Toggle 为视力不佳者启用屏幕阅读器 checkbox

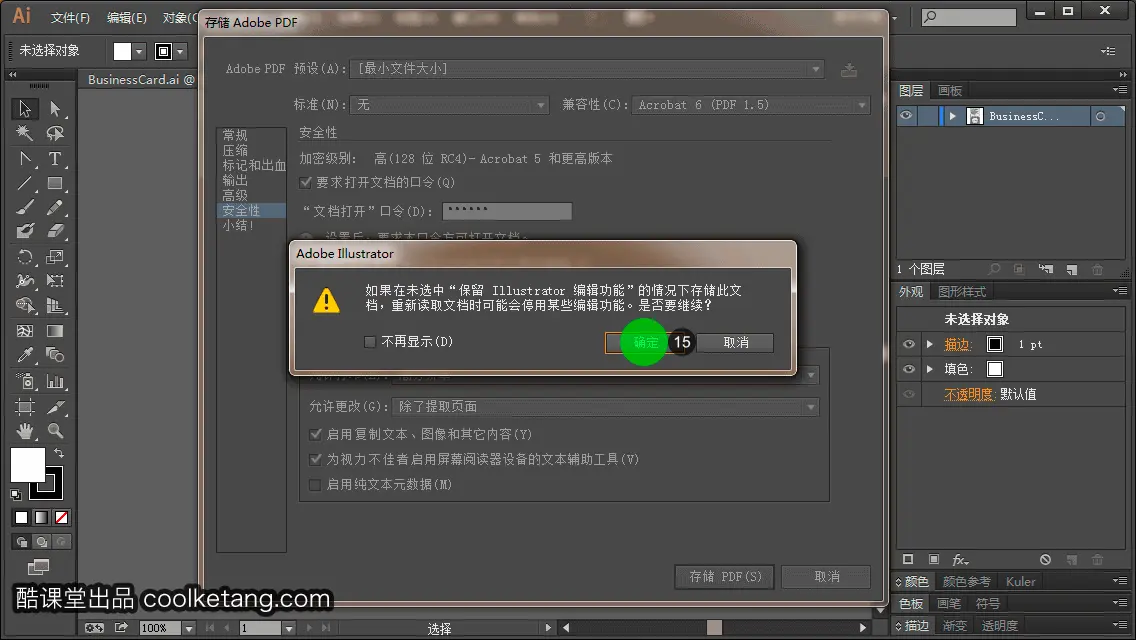(315, 460)
